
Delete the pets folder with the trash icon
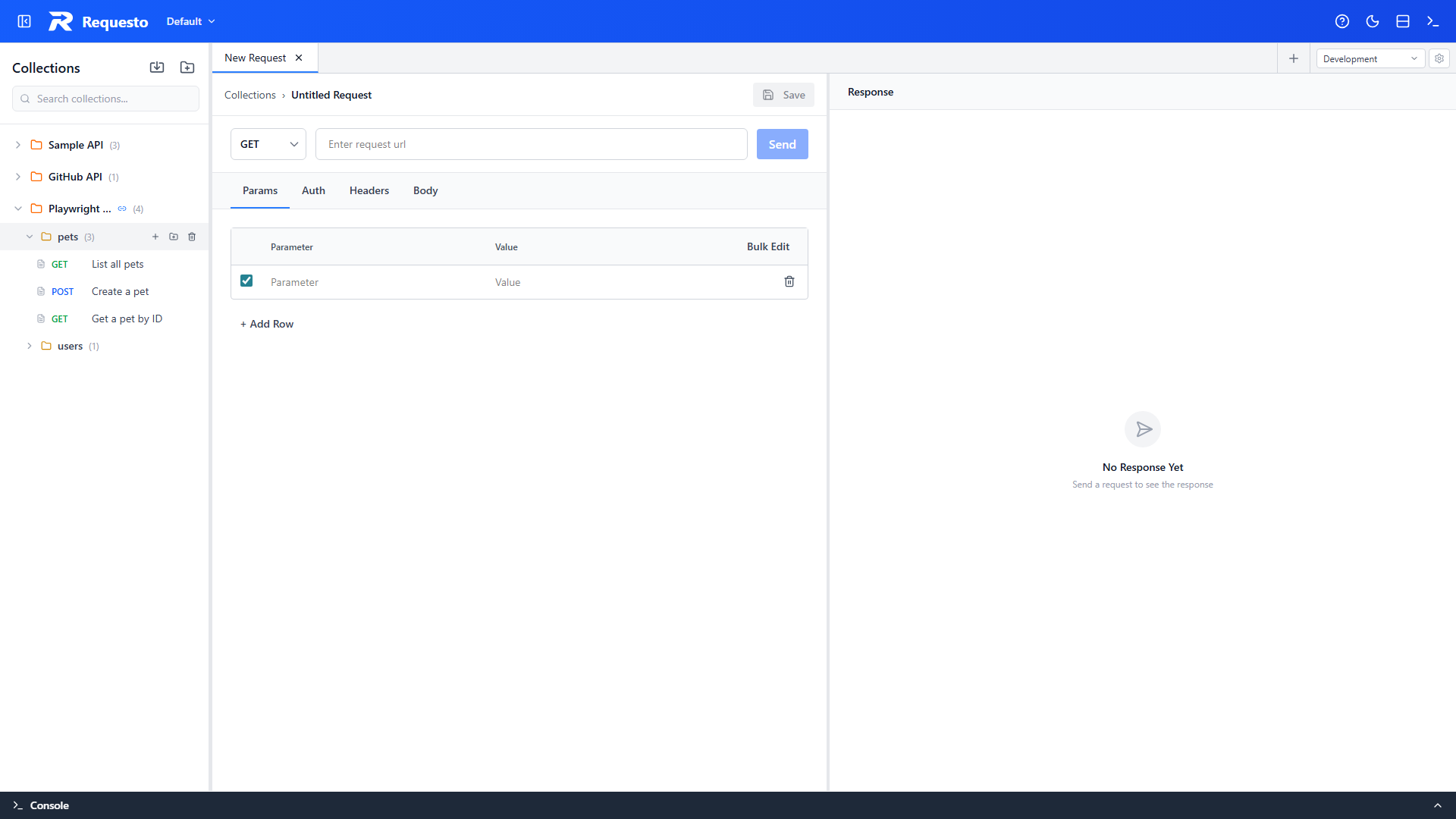pyautogui.click(x=192, y=237)
